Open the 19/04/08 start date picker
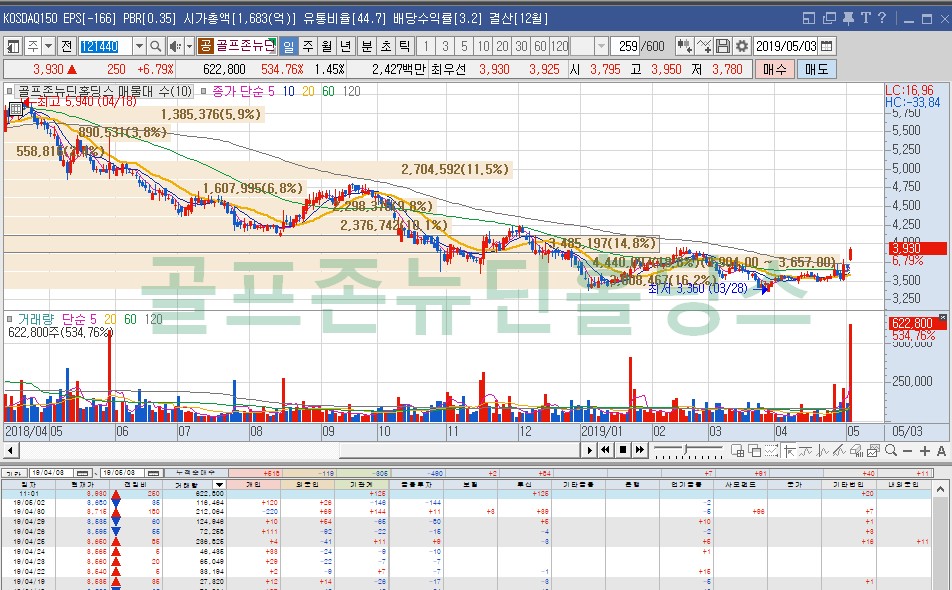Screen dimensions: 952x590 (x=83, y=473)
